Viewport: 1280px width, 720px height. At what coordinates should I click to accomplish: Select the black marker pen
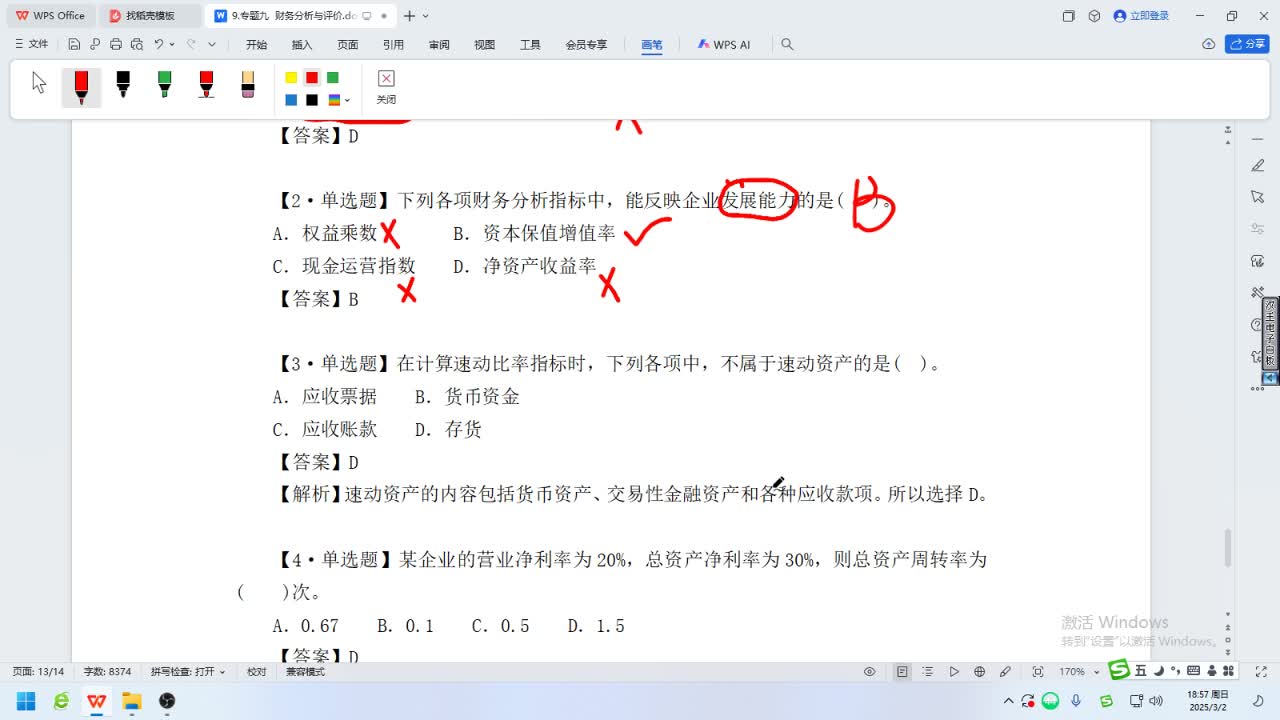click(123, 85)
